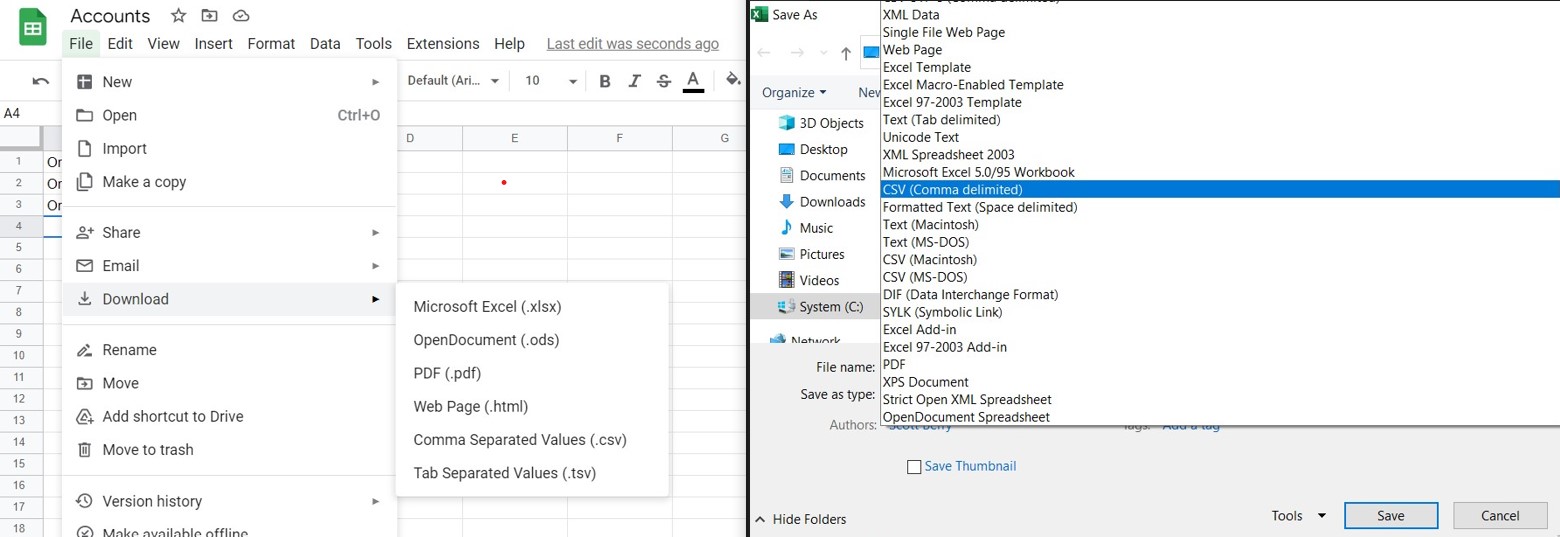Open the fill color bucket tool

click(733, 80)
